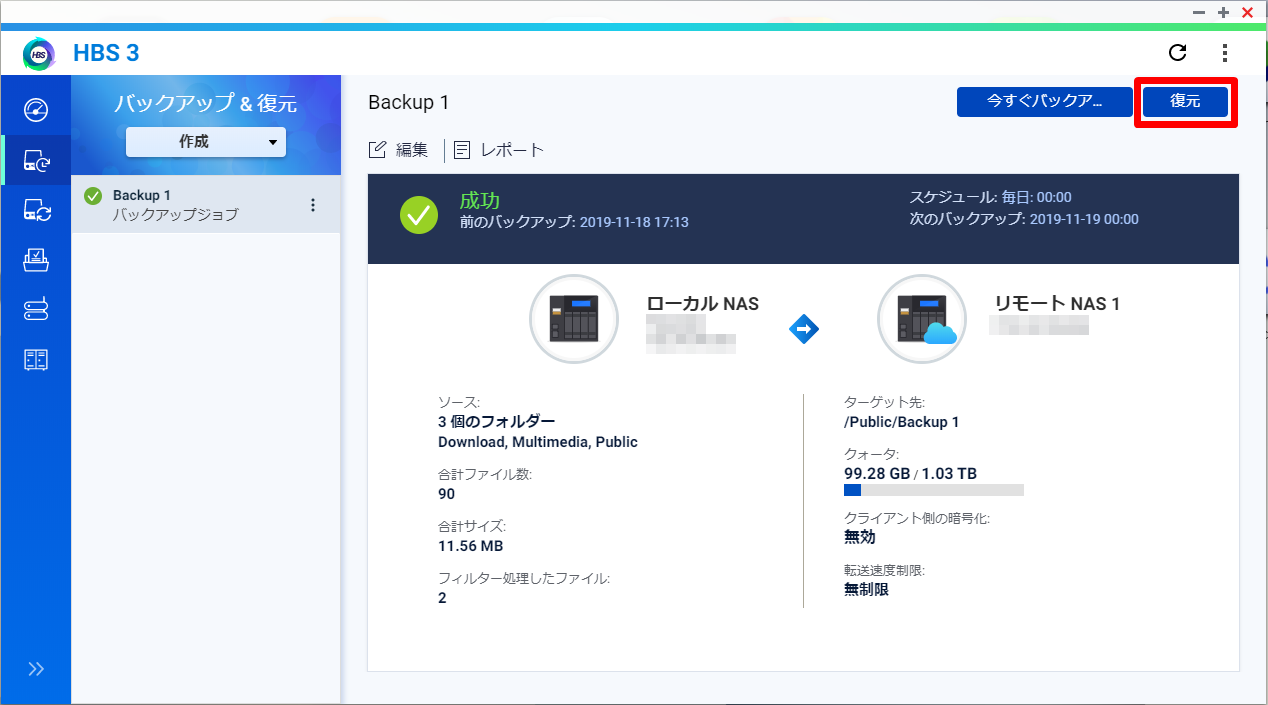Click the blue direction arrow between NAS devices

click(x=804, y=328)
